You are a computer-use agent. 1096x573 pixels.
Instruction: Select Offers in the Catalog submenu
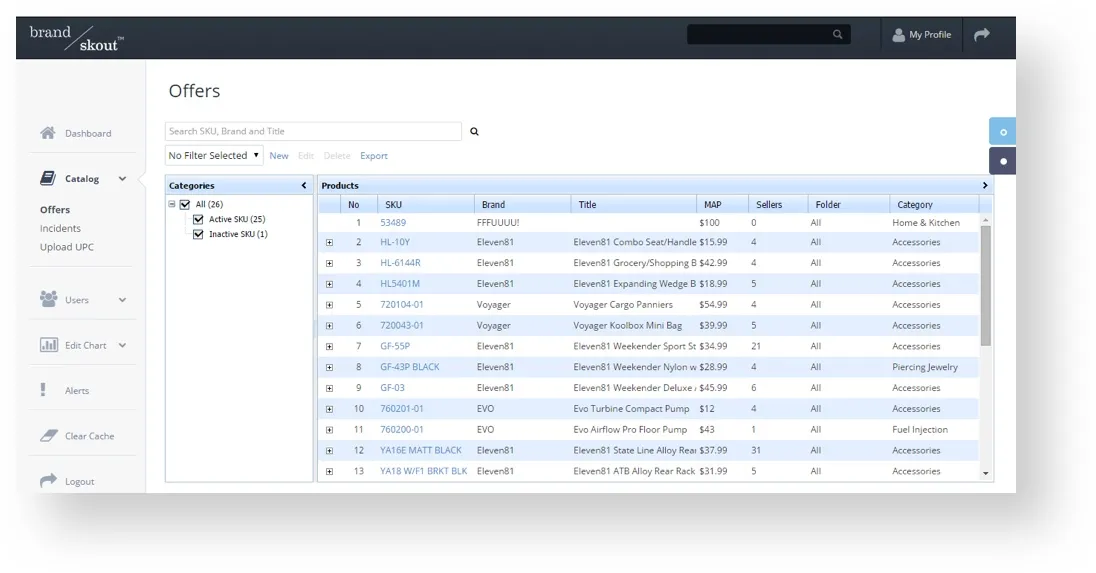click(55, 210)
